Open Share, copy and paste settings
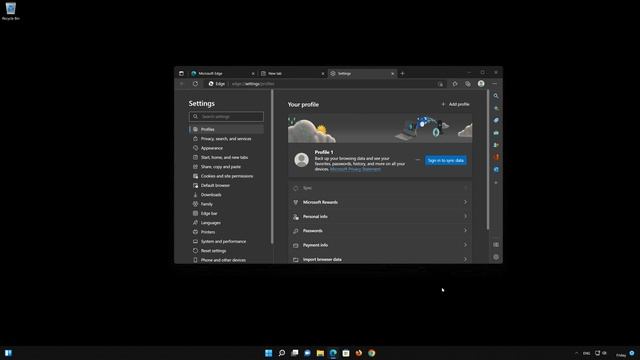 coord(226,167)
